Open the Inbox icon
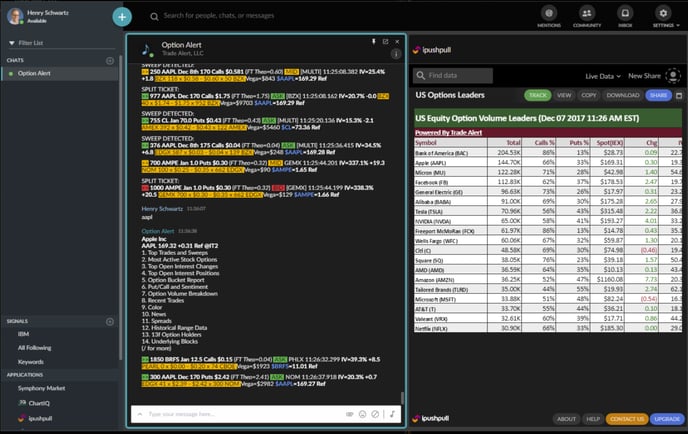This screenshot has height=434, width=688. click(x=625, y=17)
